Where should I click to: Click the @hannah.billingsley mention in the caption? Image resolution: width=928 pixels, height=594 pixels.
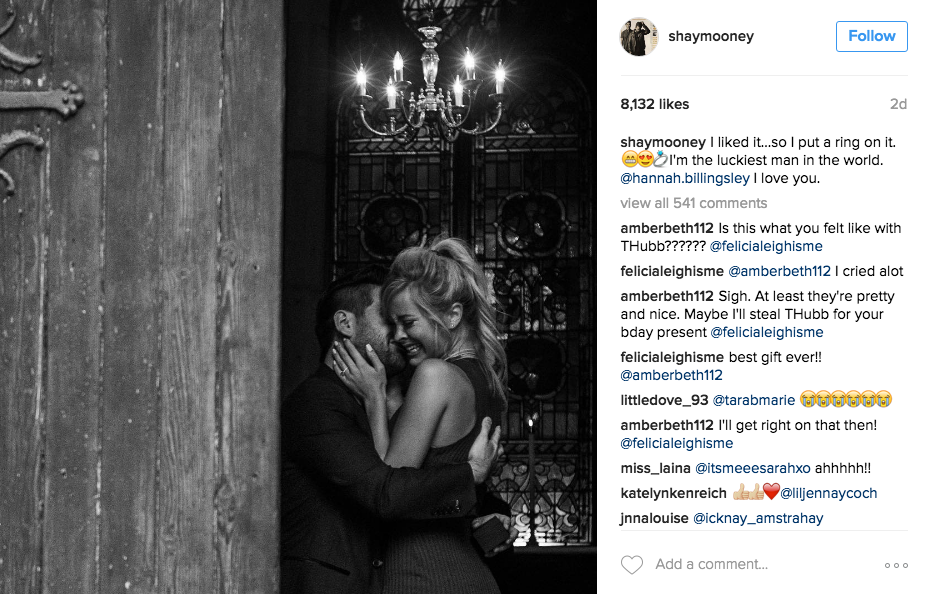click(685, 178)
